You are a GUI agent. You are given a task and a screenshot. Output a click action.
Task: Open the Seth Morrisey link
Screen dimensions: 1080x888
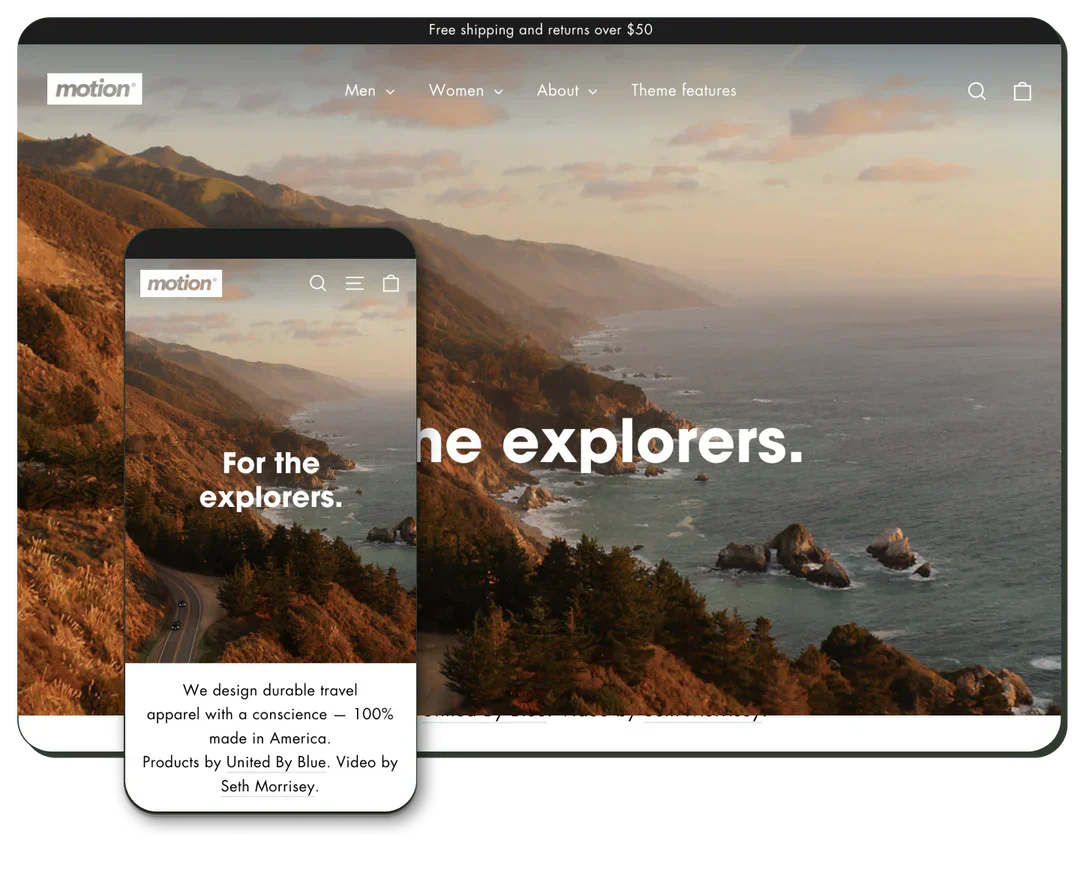coord(268,786)
